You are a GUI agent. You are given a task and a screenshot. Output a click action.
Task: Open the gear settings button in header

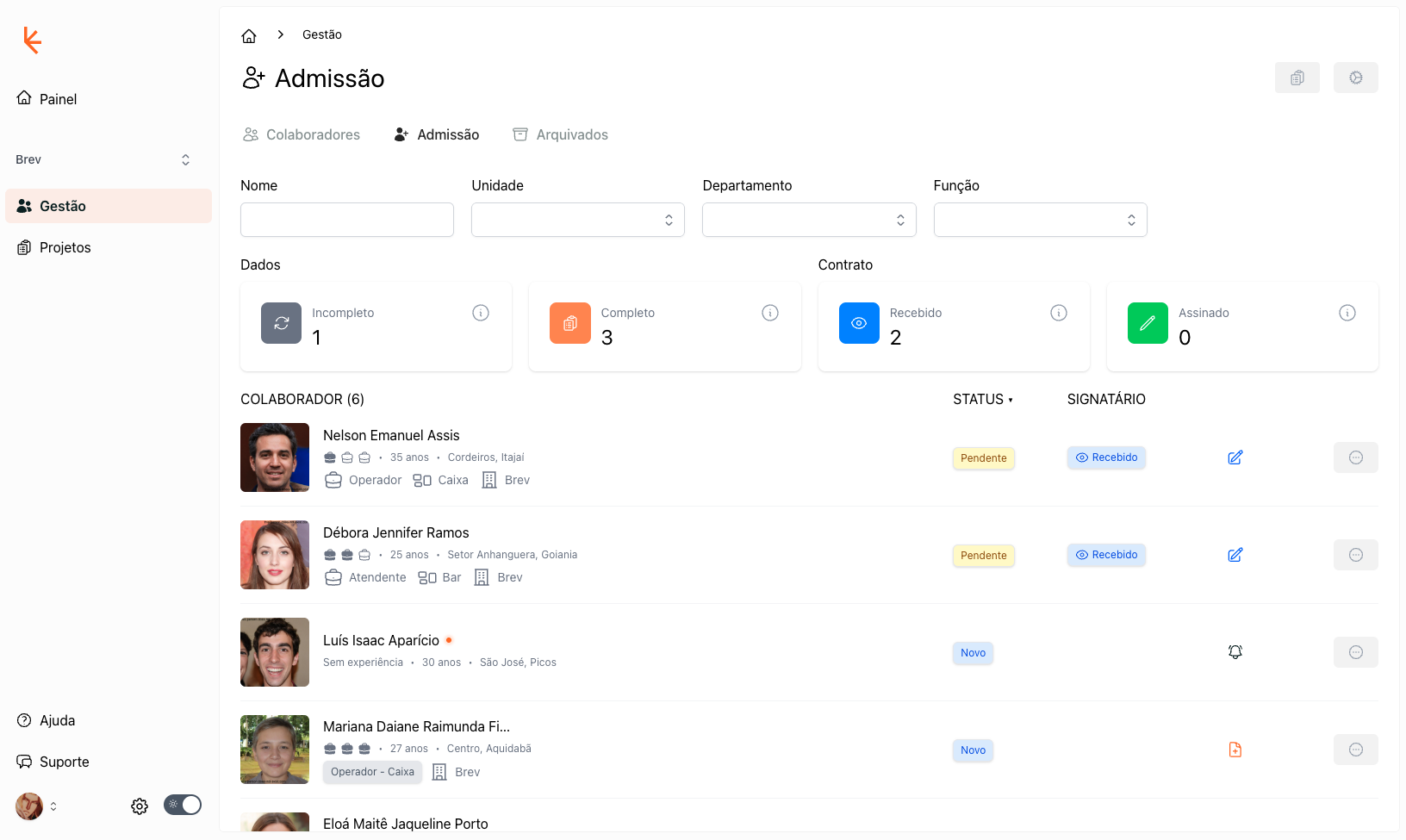[x=1355, y=78]
